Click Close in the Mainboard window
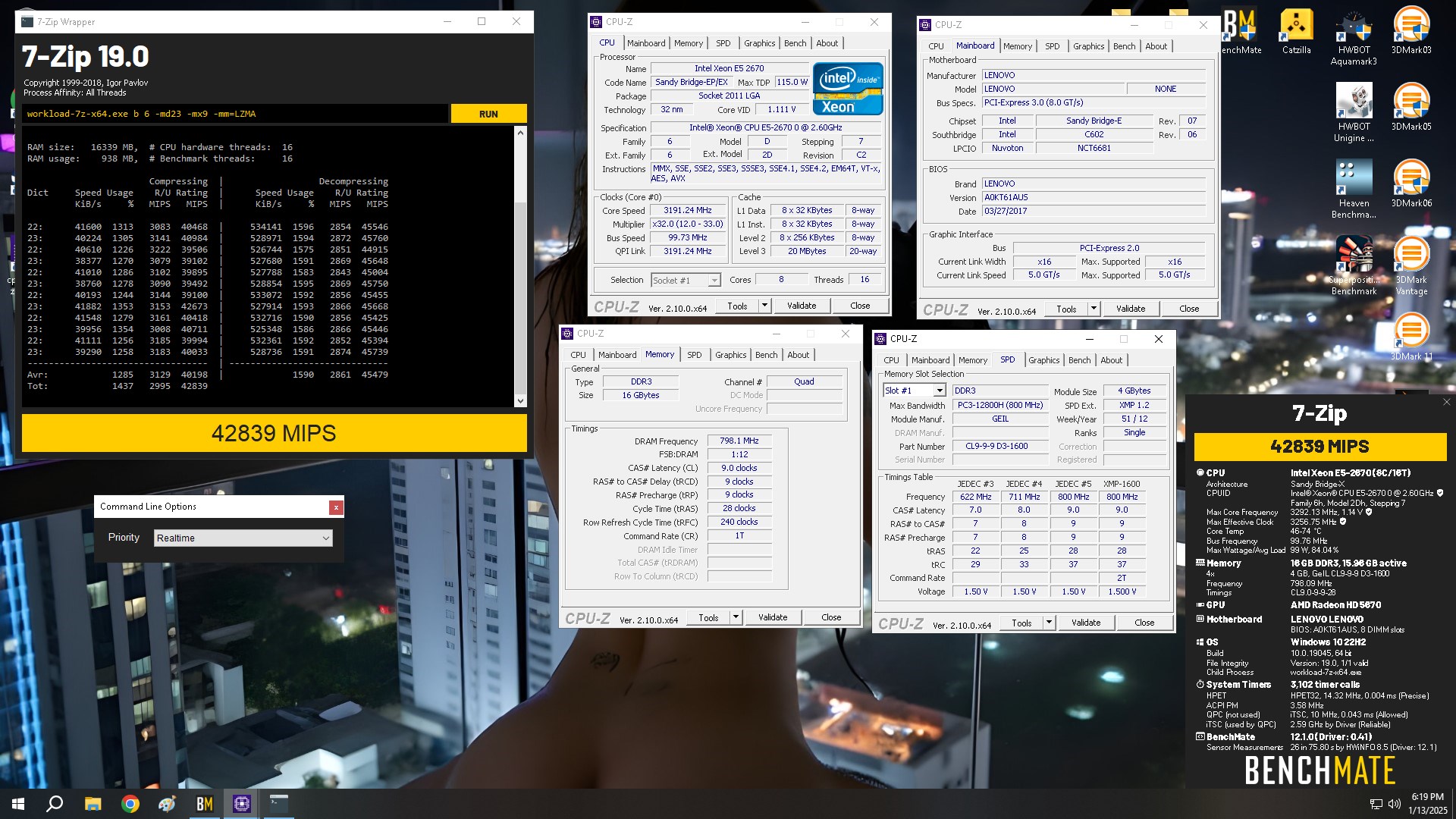1456x819 pixels. (x=1189, y=309)
